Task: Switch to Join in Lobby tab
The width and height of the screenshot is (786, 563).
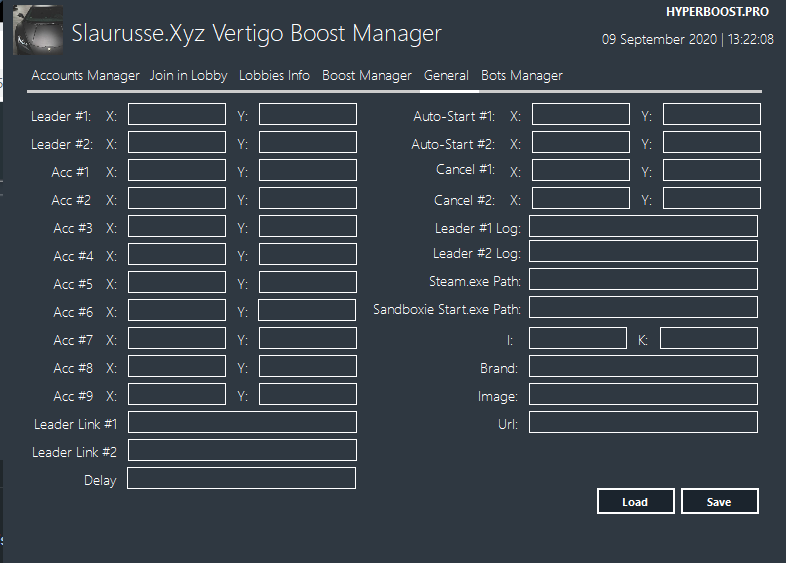Action: tap(189, 75)
